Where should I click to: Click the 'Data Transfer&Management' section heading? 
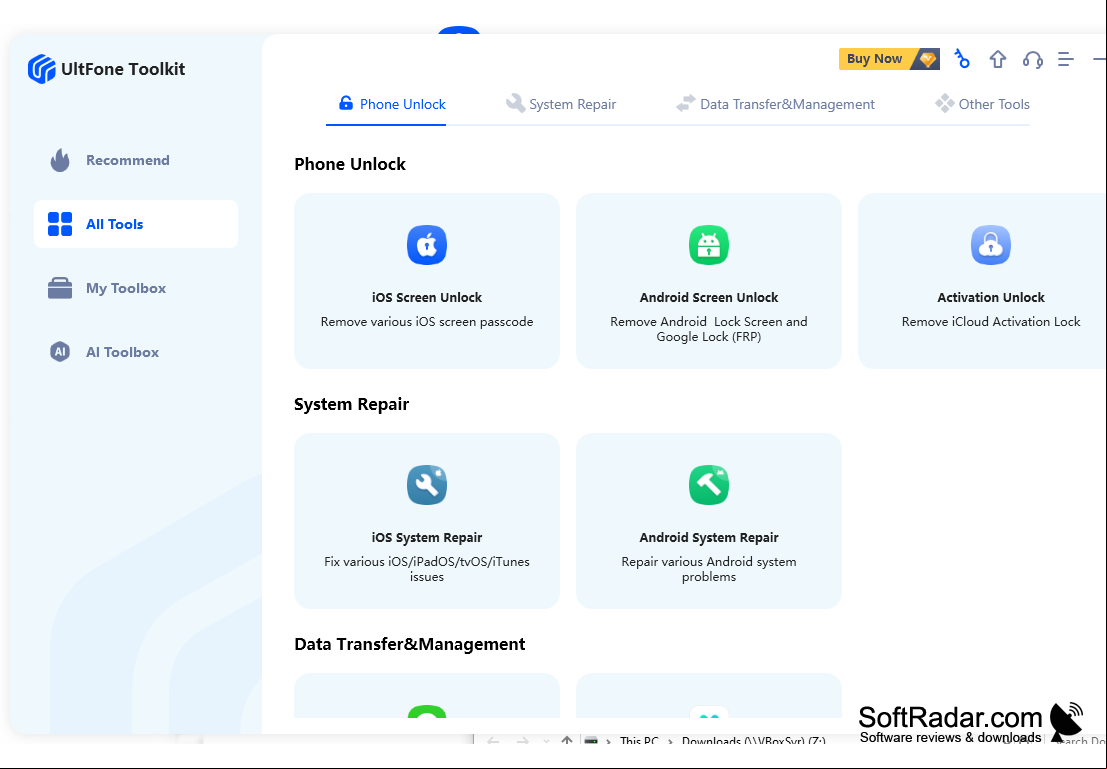[409, 644]
